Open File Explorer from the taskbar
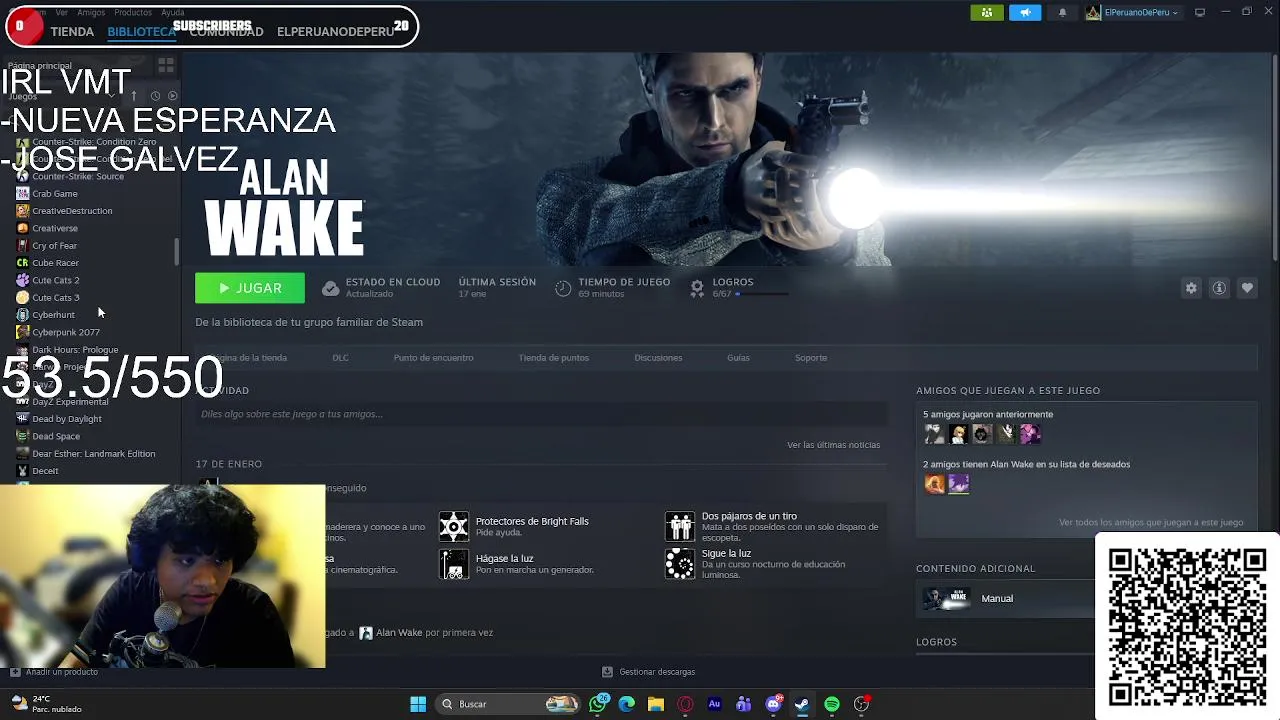 (x=656, y=704)
